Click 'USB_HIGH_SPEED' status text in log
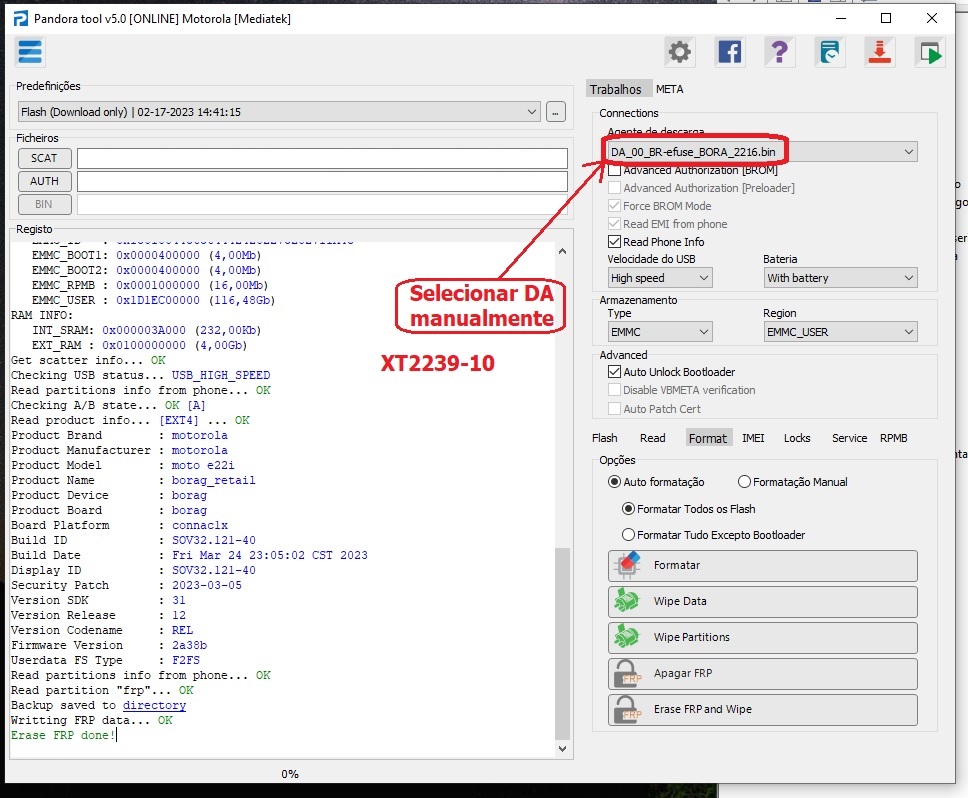The image size is (968, 798). 221,375
